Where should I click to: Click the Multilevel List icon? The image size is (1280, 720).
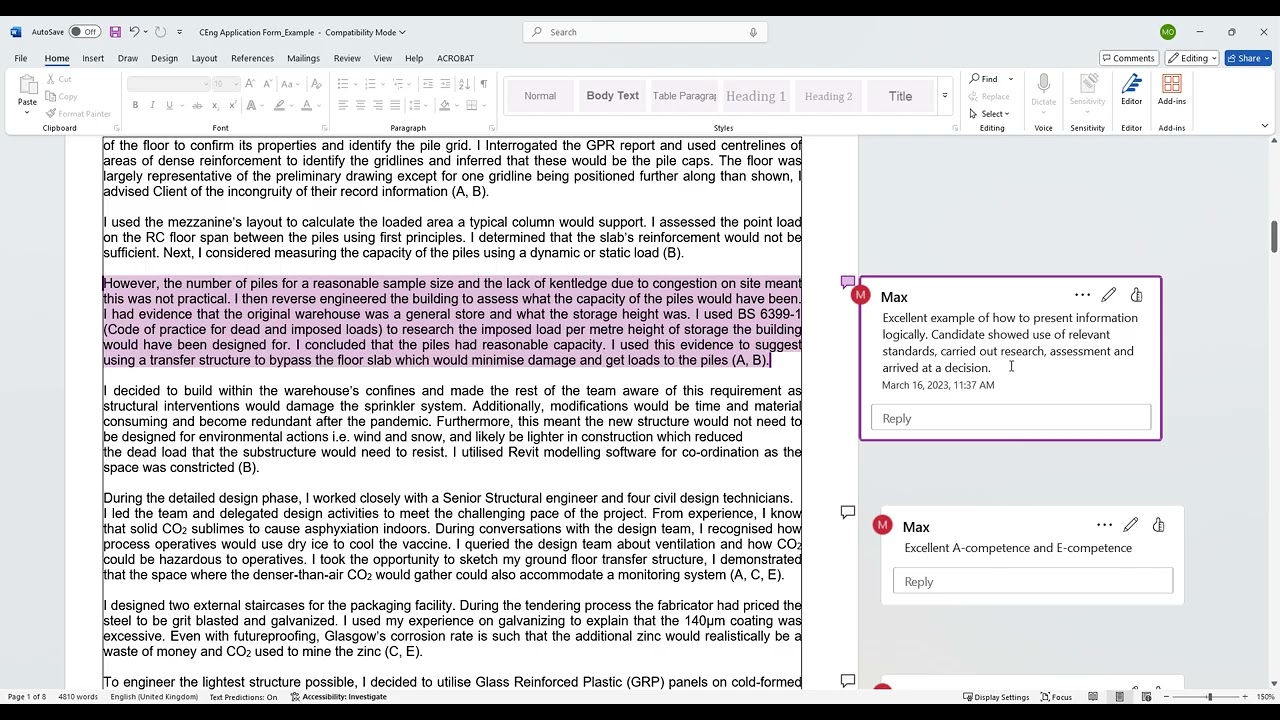pyautogui.click(x=398, y=83)
